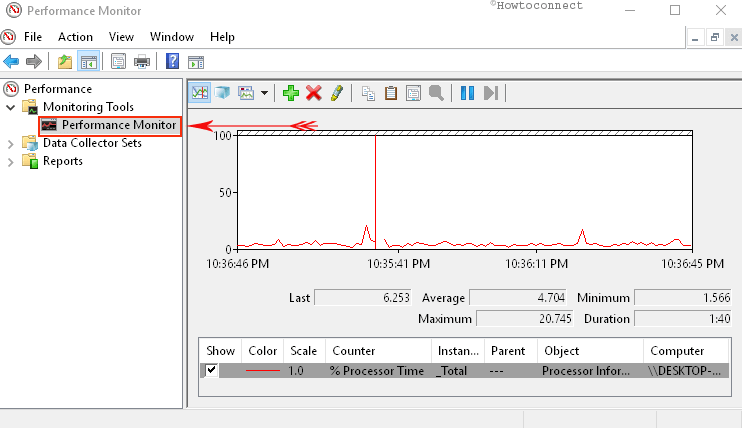Click the Parent column header
742x428 pixels.
511,351
